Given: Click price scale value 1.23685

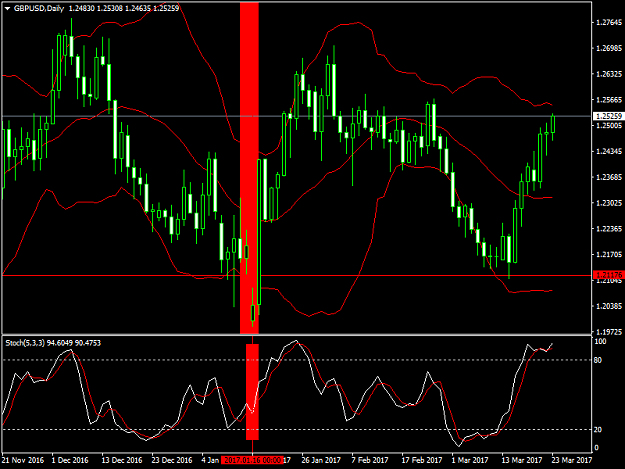Looking at the screenshot, I should (x=609, y=177).
